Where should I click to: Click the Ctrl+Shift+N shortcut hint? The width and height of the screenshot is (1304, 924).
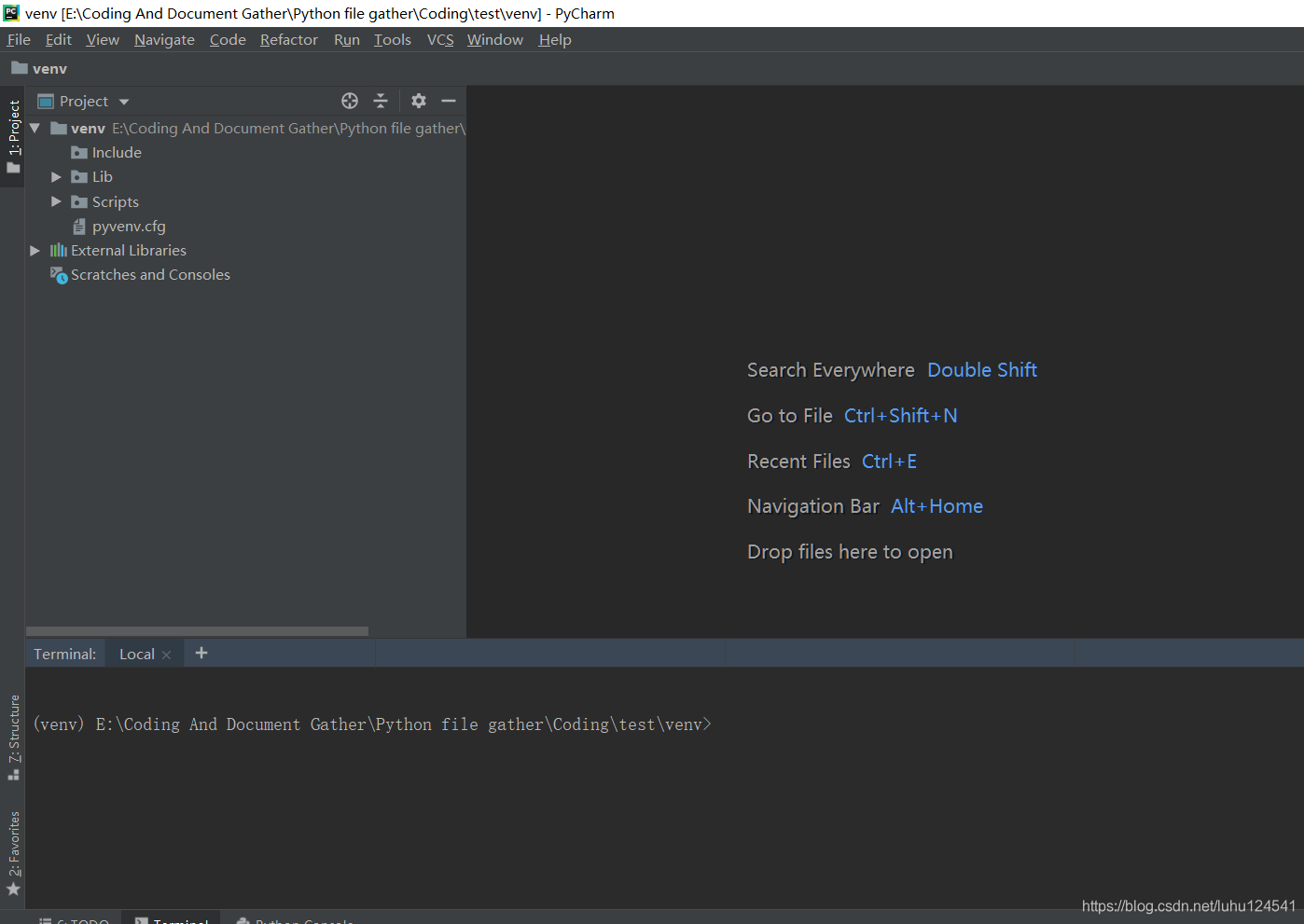pos(901,416)
